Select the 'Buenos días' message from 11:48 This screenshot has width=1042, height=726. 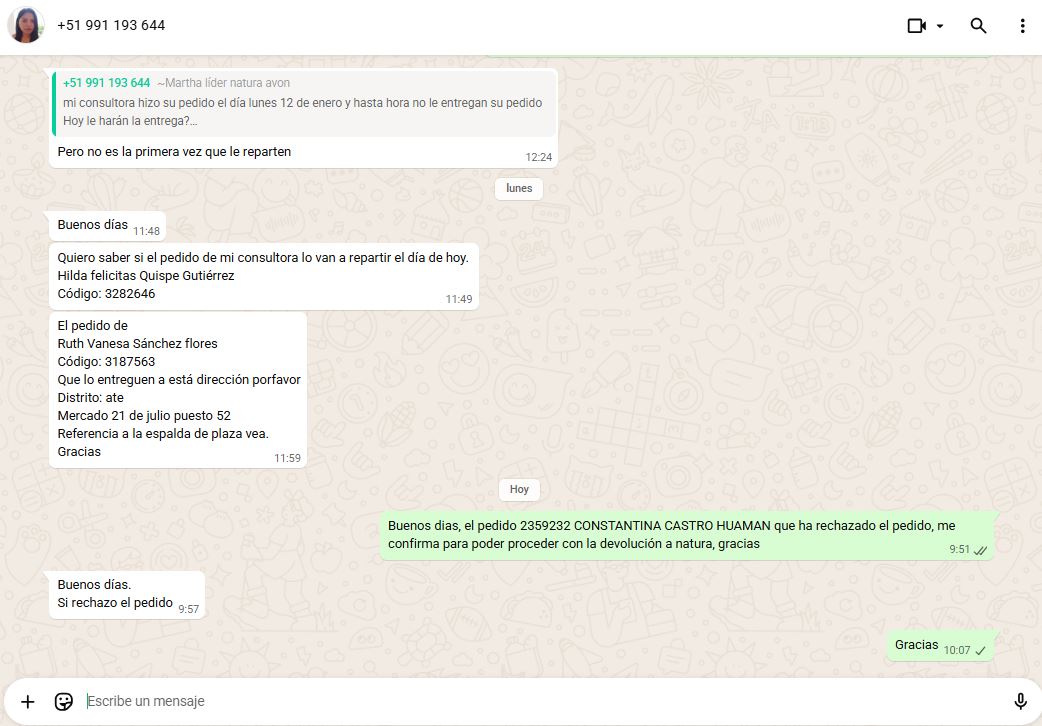pos(93,225)
